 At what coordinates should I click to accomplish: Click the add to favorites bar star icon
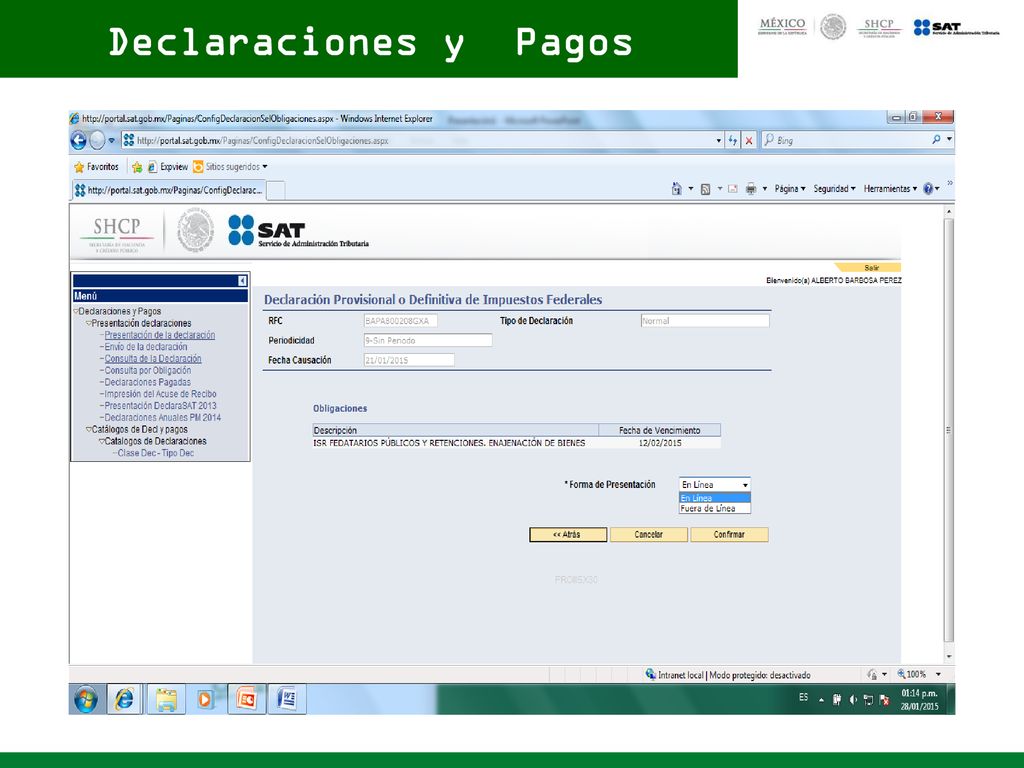136,167
